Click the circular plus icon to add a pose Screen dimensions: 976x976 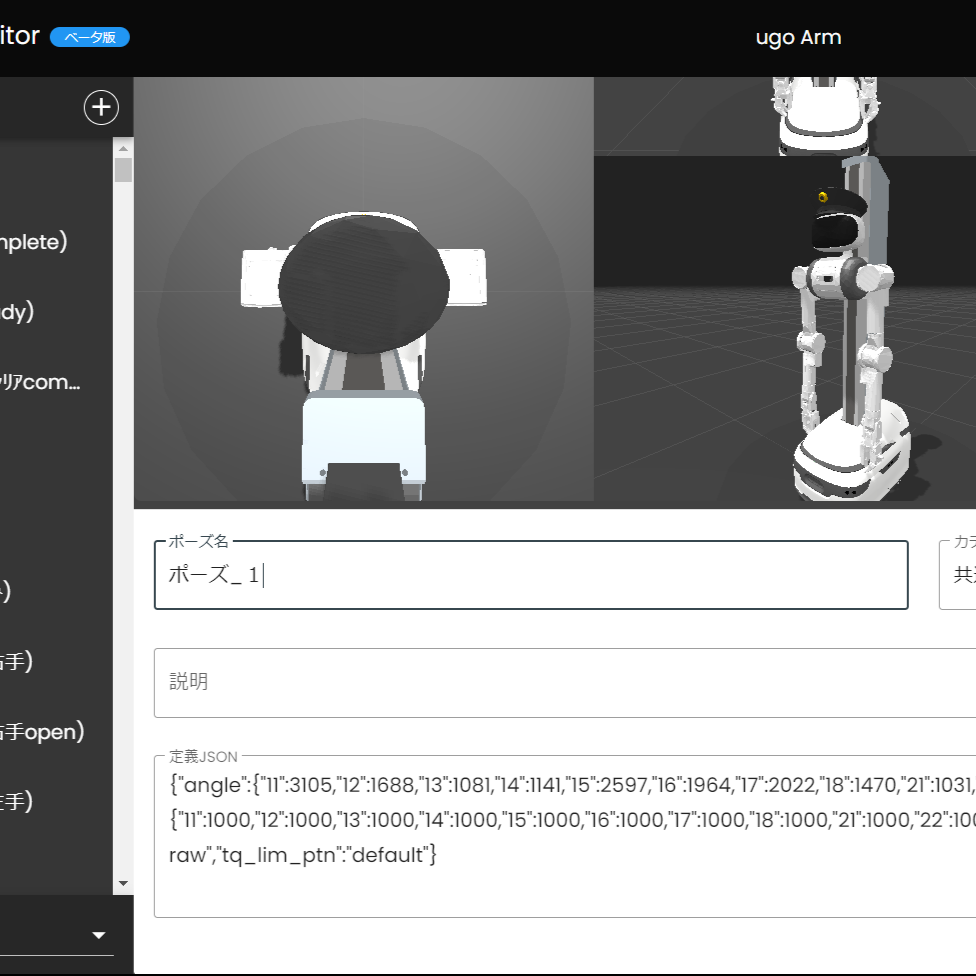[100, 107]
